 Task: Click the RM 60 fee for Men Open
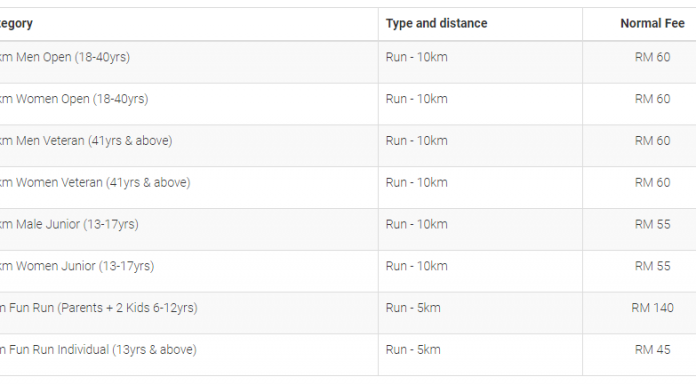pyautogui.click(x=652, y=57)
